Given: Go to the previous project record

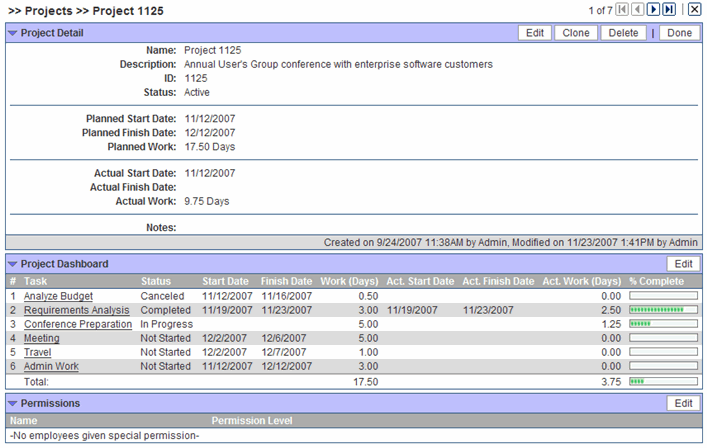Looking at the screenshot, I should (638, 9).
